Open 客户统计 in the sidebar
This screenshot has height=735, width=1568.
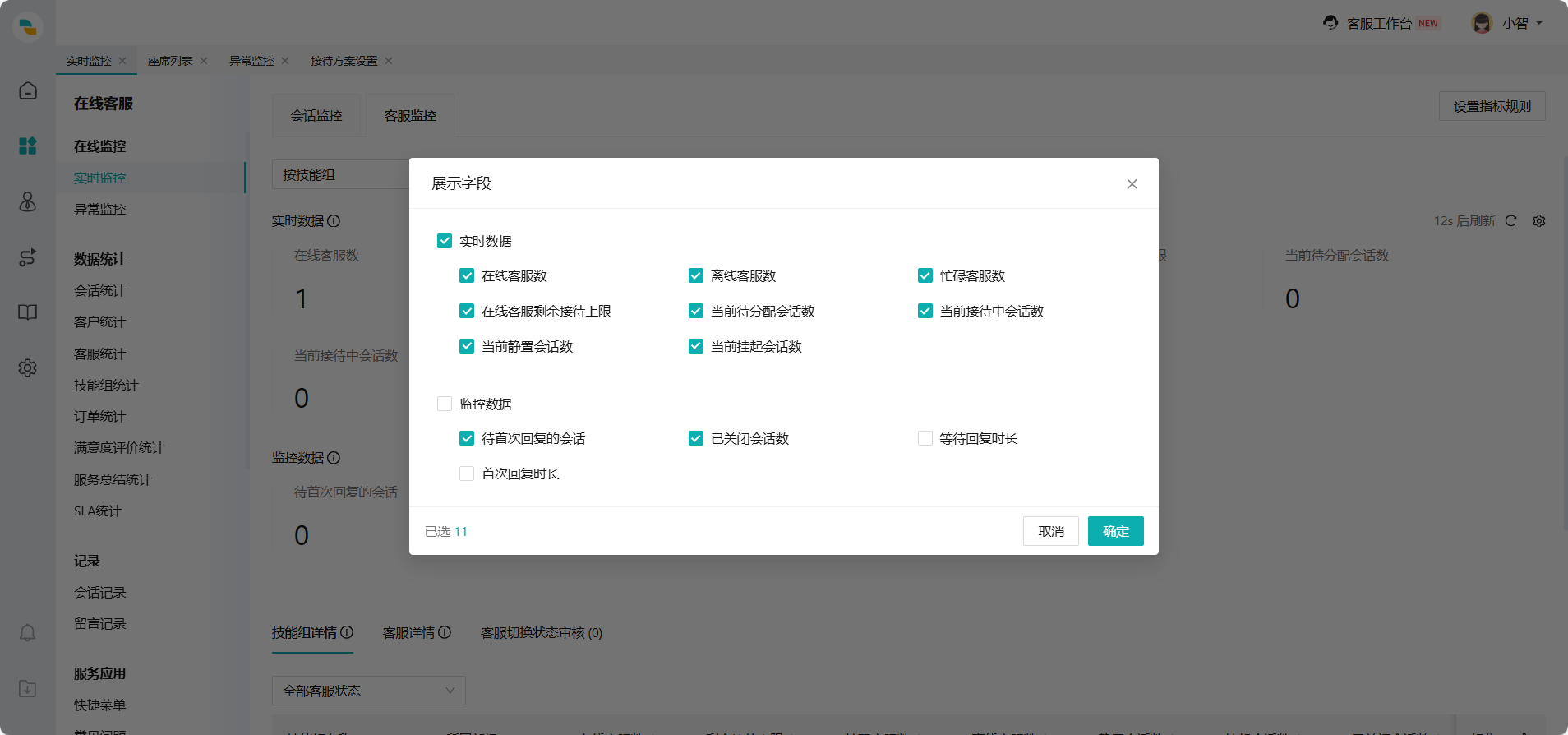point(100,321)
